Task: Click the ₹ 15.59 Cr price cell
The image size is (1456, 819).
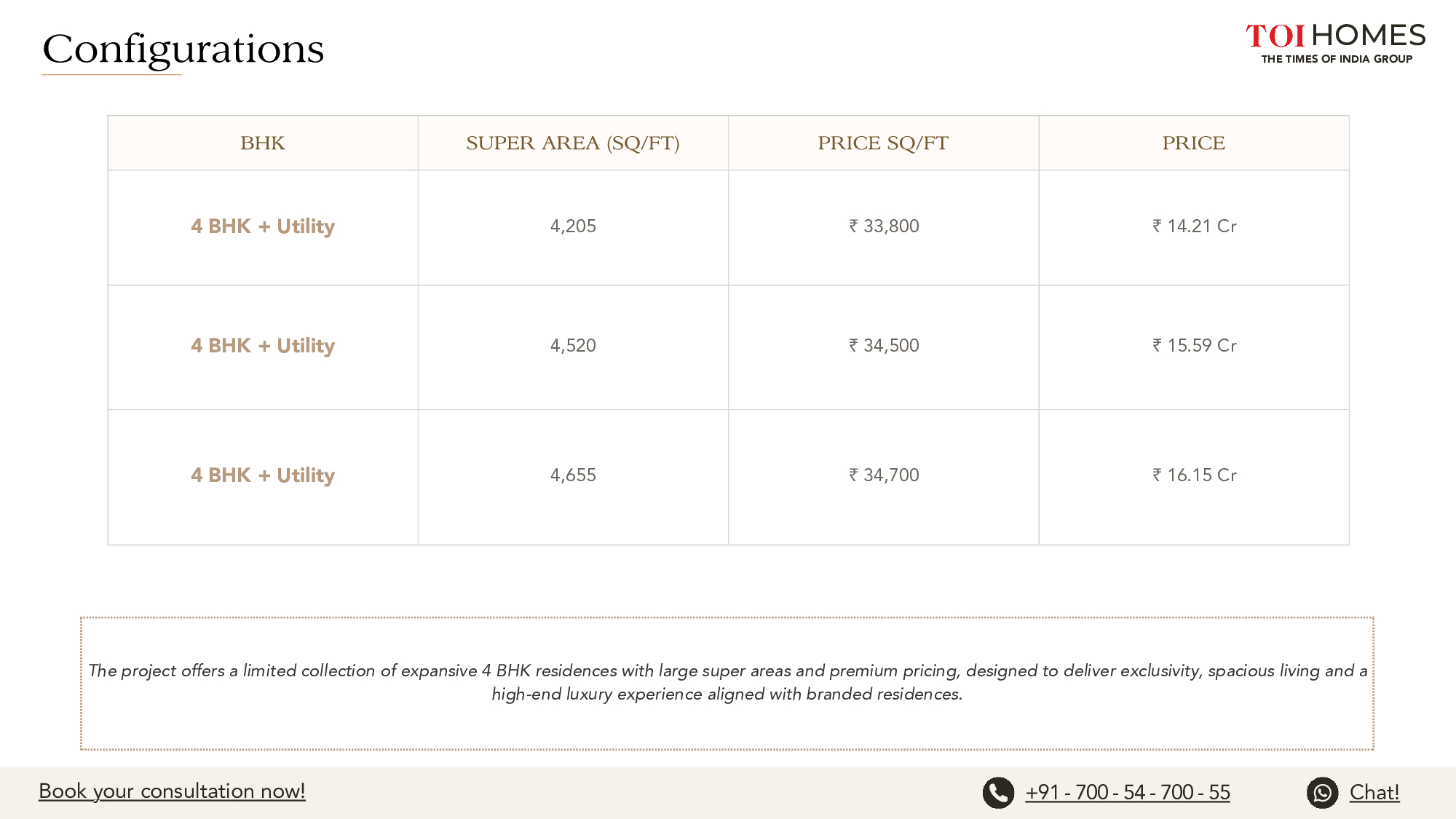Action: click(x=1194, y=346)
